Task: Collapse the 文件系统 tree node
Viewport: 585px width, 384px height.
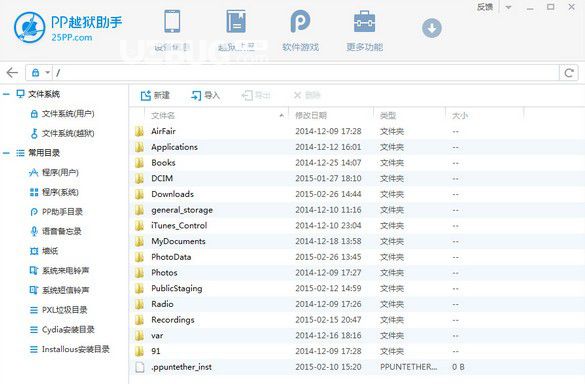Action: 6,94
